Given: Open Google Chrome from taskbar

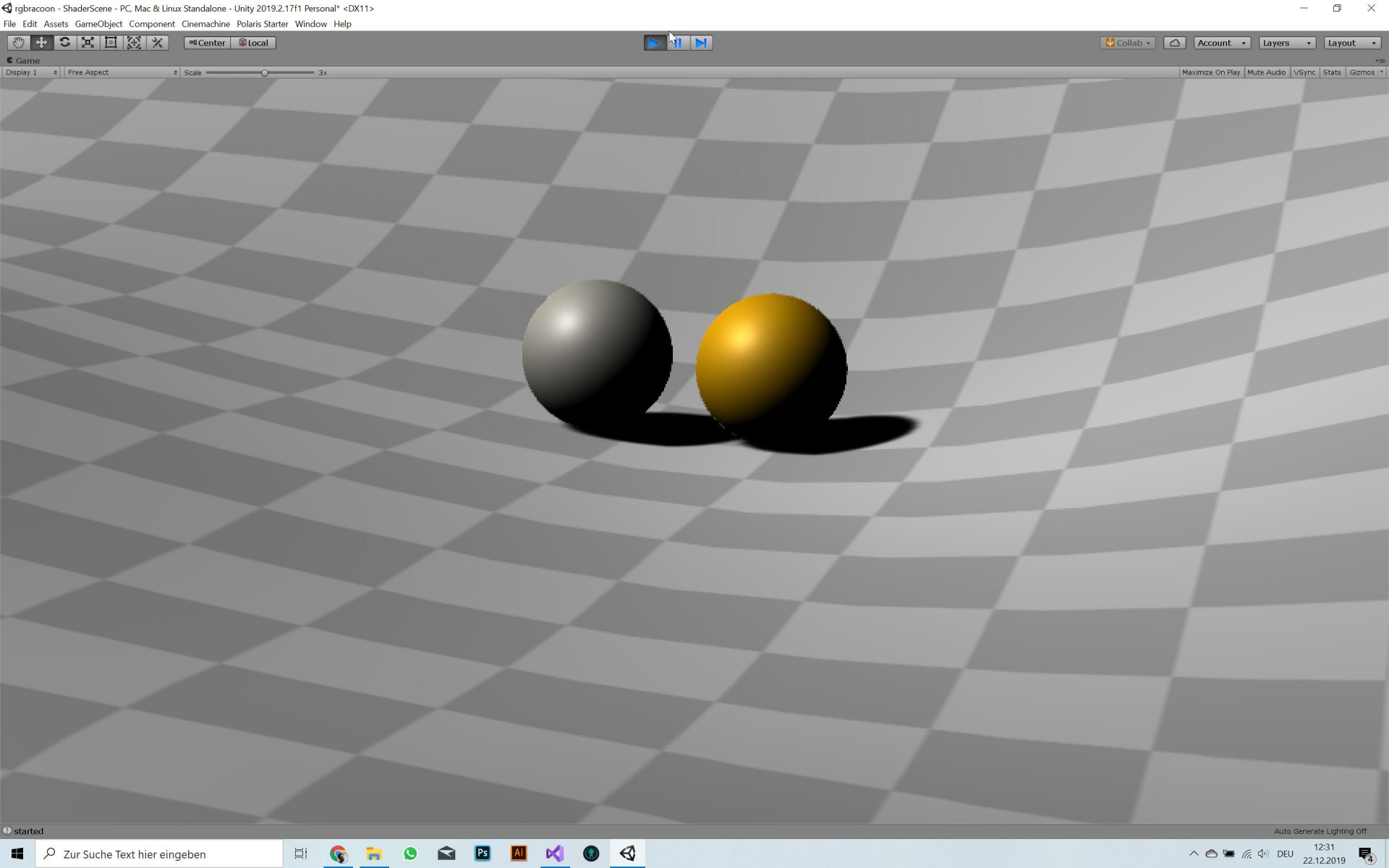Looking at the screenshot, I should [x=338, y=854].
